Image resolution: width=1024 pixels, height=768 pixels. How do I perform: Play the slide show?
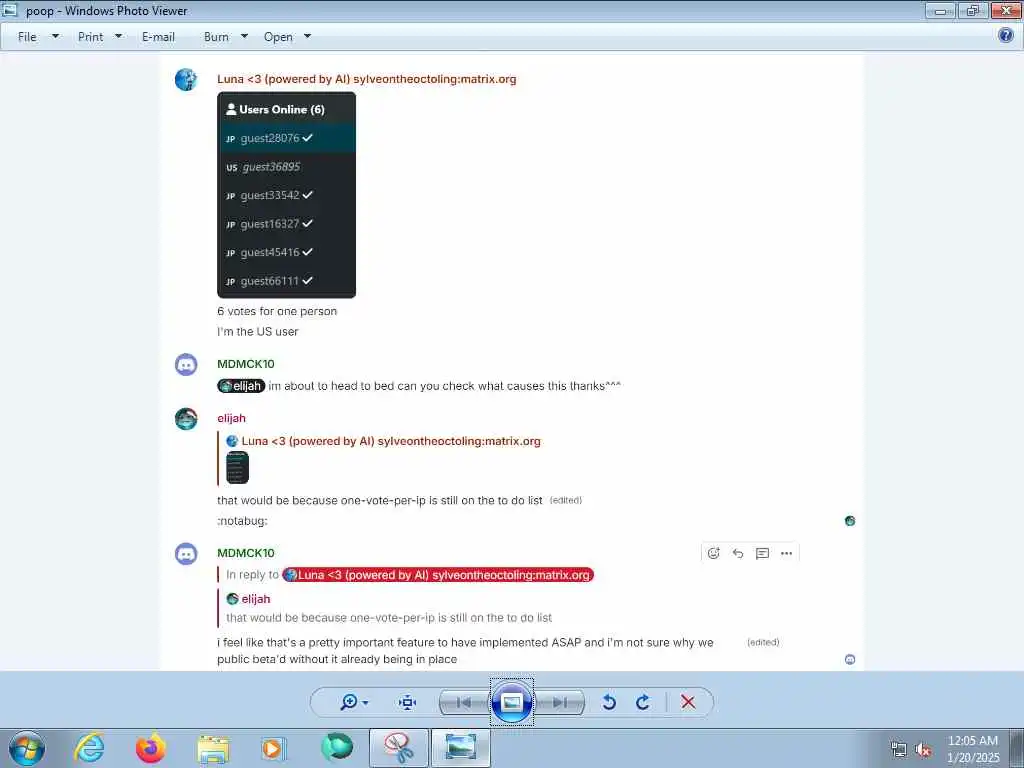[512, 702]
